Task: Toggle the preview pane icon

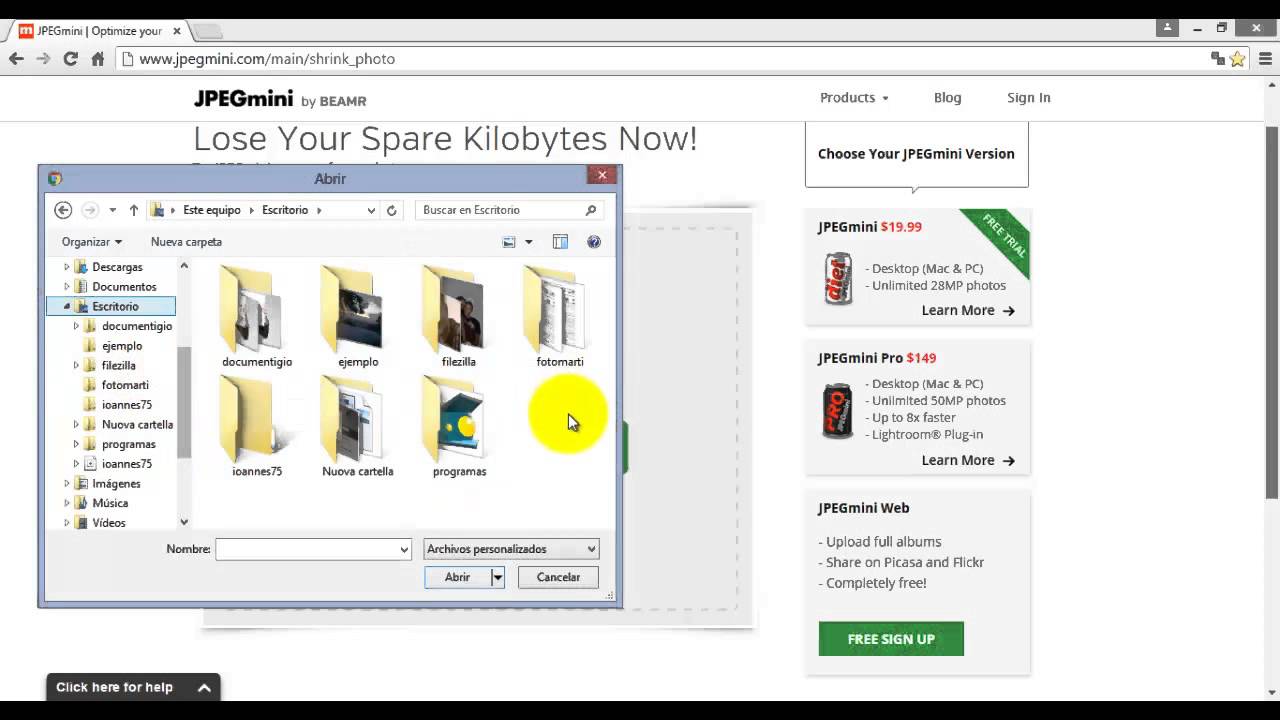Action: pos(560,242)
